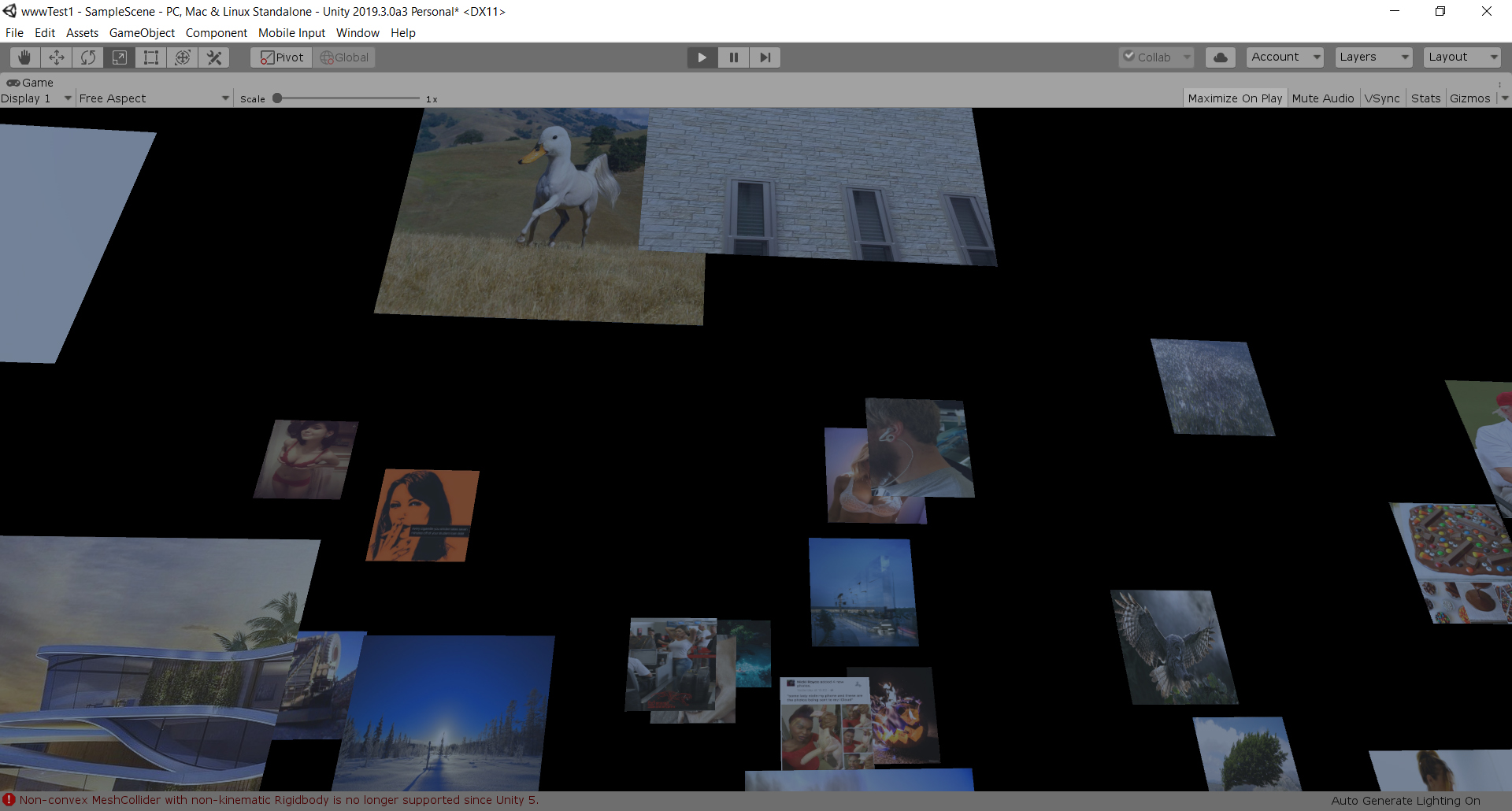The image size is (1512, 811).
Task: Toggle Mute Audio in Game view
Action: (1322, 98)
